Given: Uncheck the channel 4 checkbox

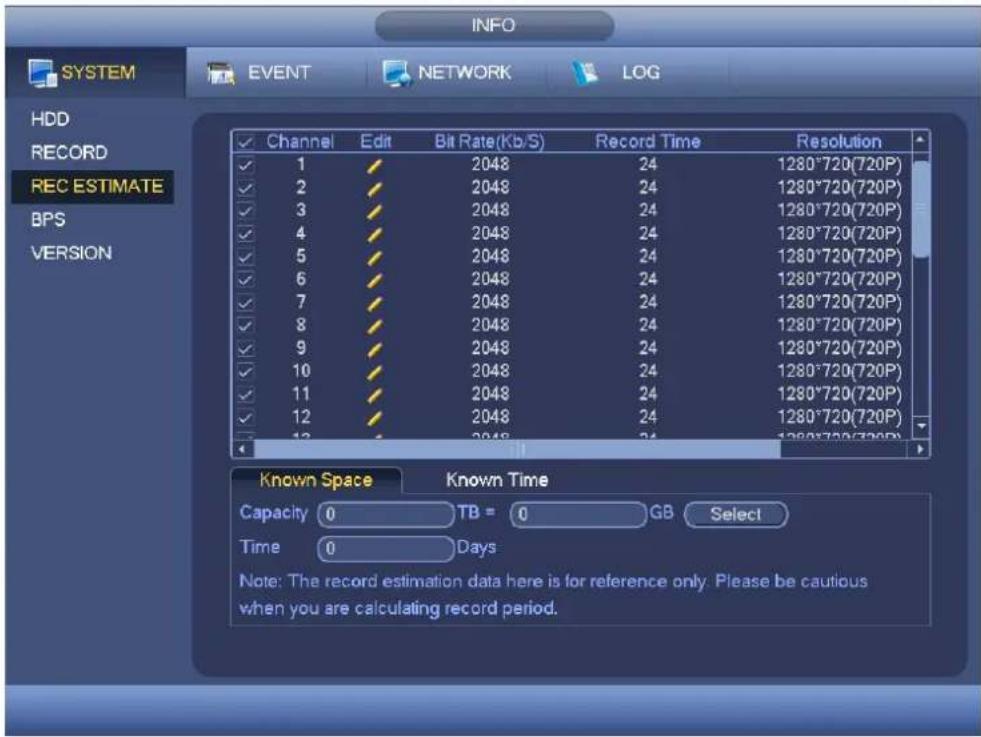Looking at the screenshot, I should (245, 234).
